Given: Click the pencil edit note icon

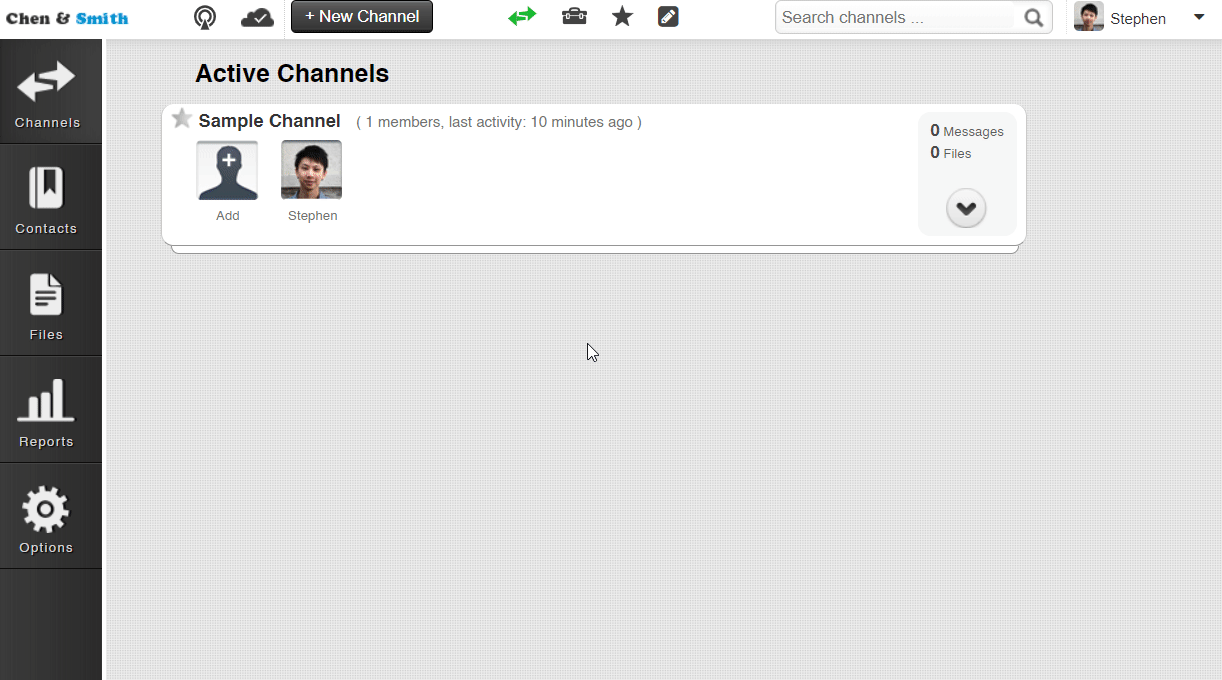Looking at the screenshot, I should [x=668, y=17].
